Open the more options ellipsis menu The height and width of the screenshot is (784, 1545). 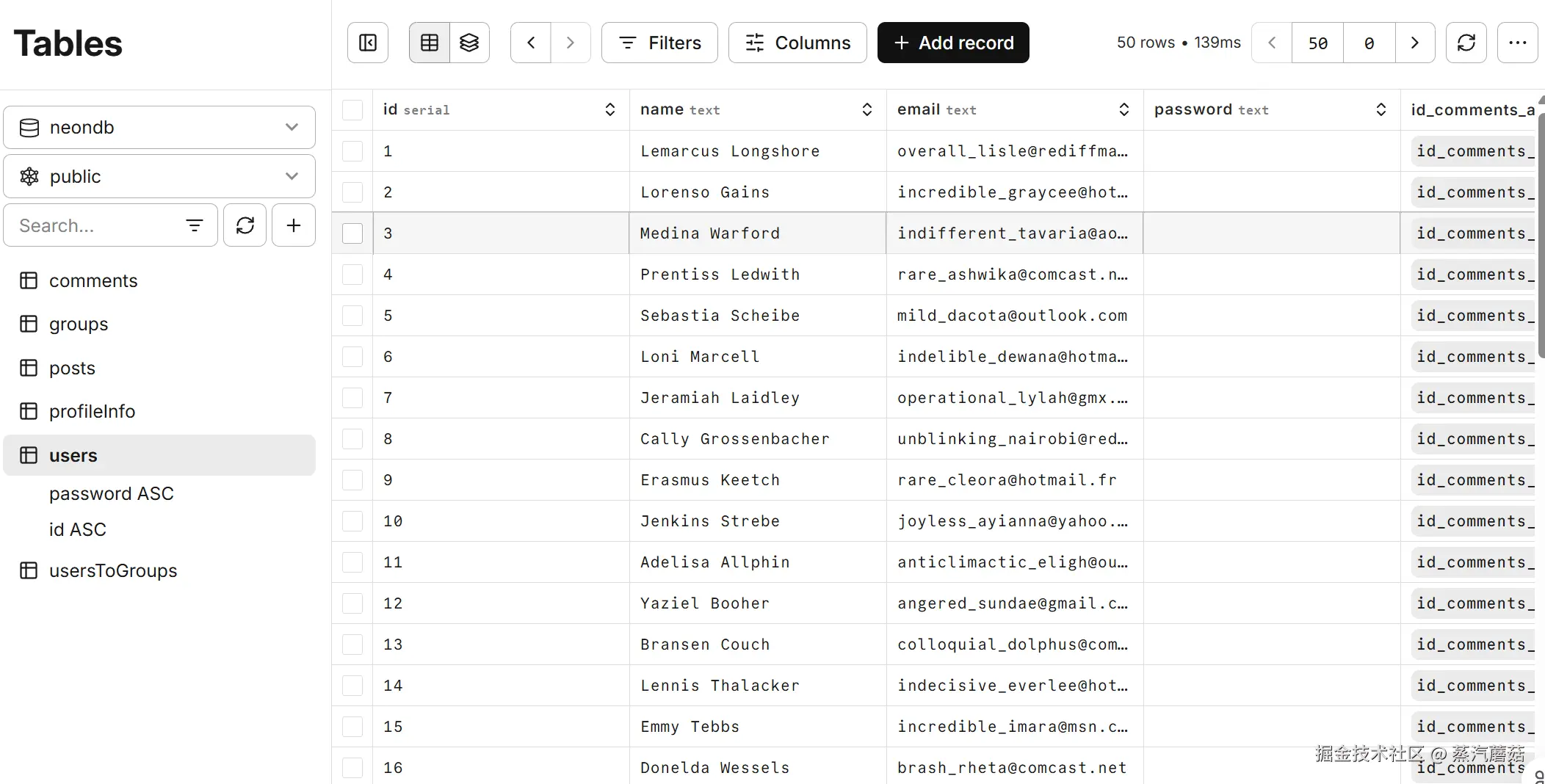[1517, 43]
